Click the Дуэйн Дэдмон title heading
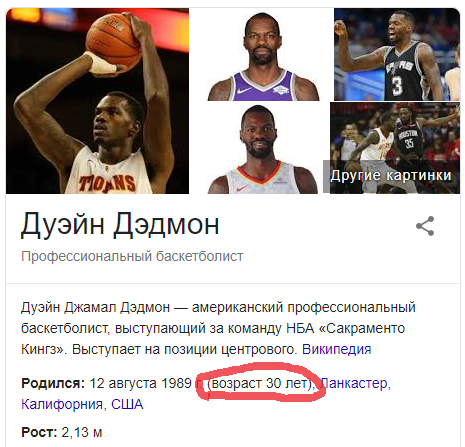 pyautogui.click(x=120, y=224)
